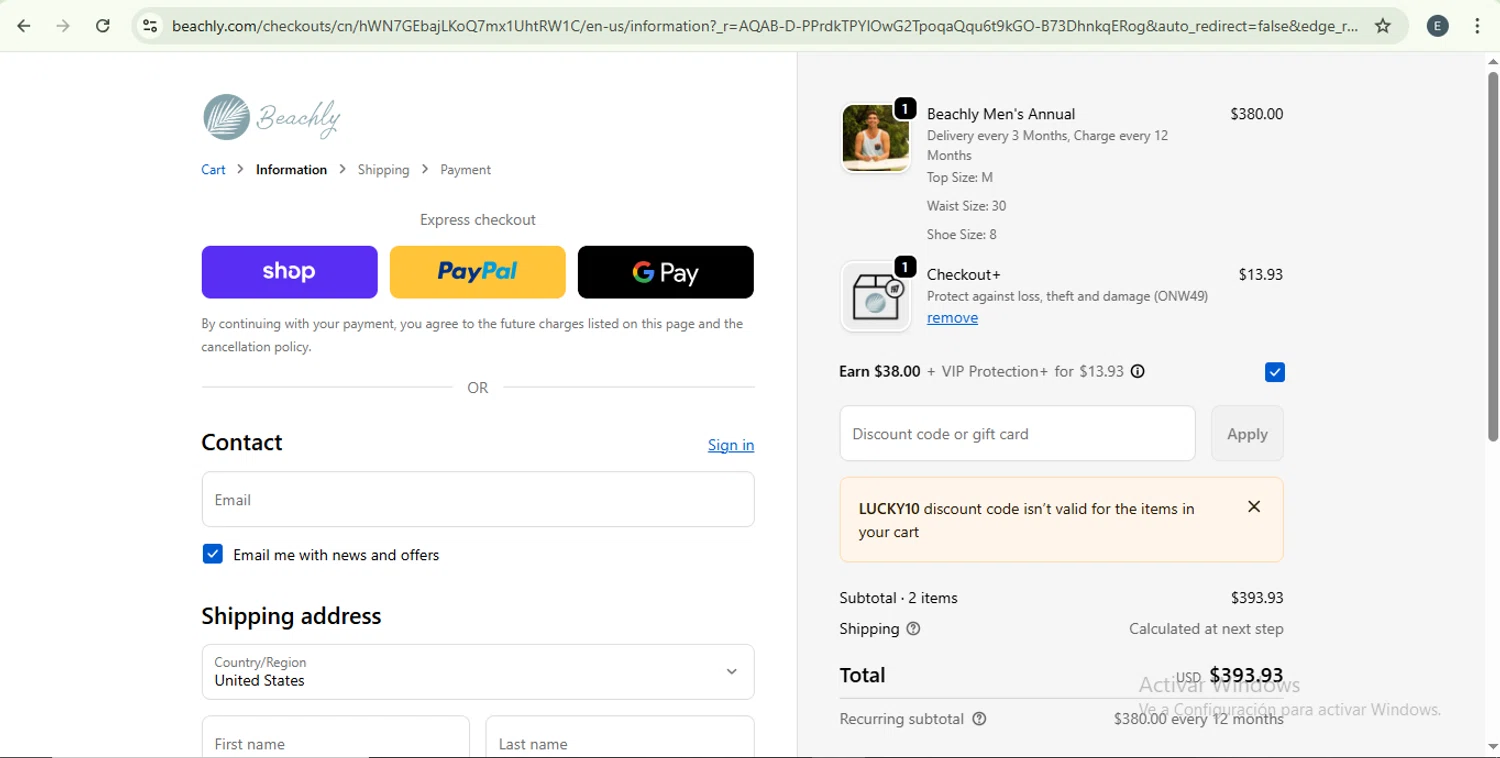Click 'Top Size: M' text
The height and width of the screenshot is (758, 1500).
pyautogui.click(x=960, y=177)
